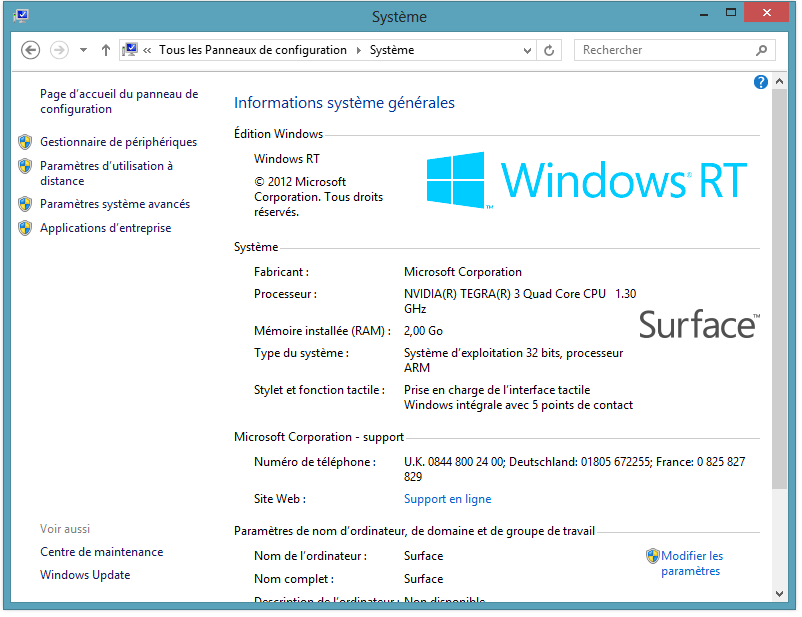Screen dimensions: 802x617
Task: Click the shield icon beside Paramètres d'utilisation à distance
Action: pyautogui.click(x=25, y=166)
